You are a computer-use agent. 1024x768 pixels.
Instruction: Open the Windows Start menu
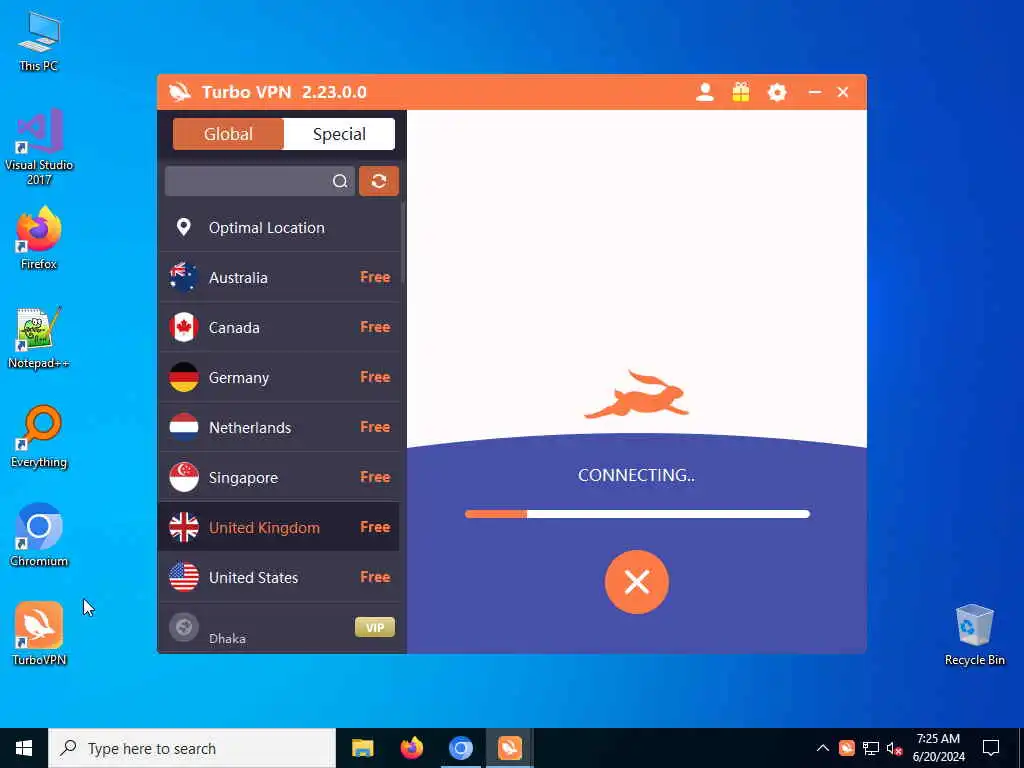click(24, 748)
